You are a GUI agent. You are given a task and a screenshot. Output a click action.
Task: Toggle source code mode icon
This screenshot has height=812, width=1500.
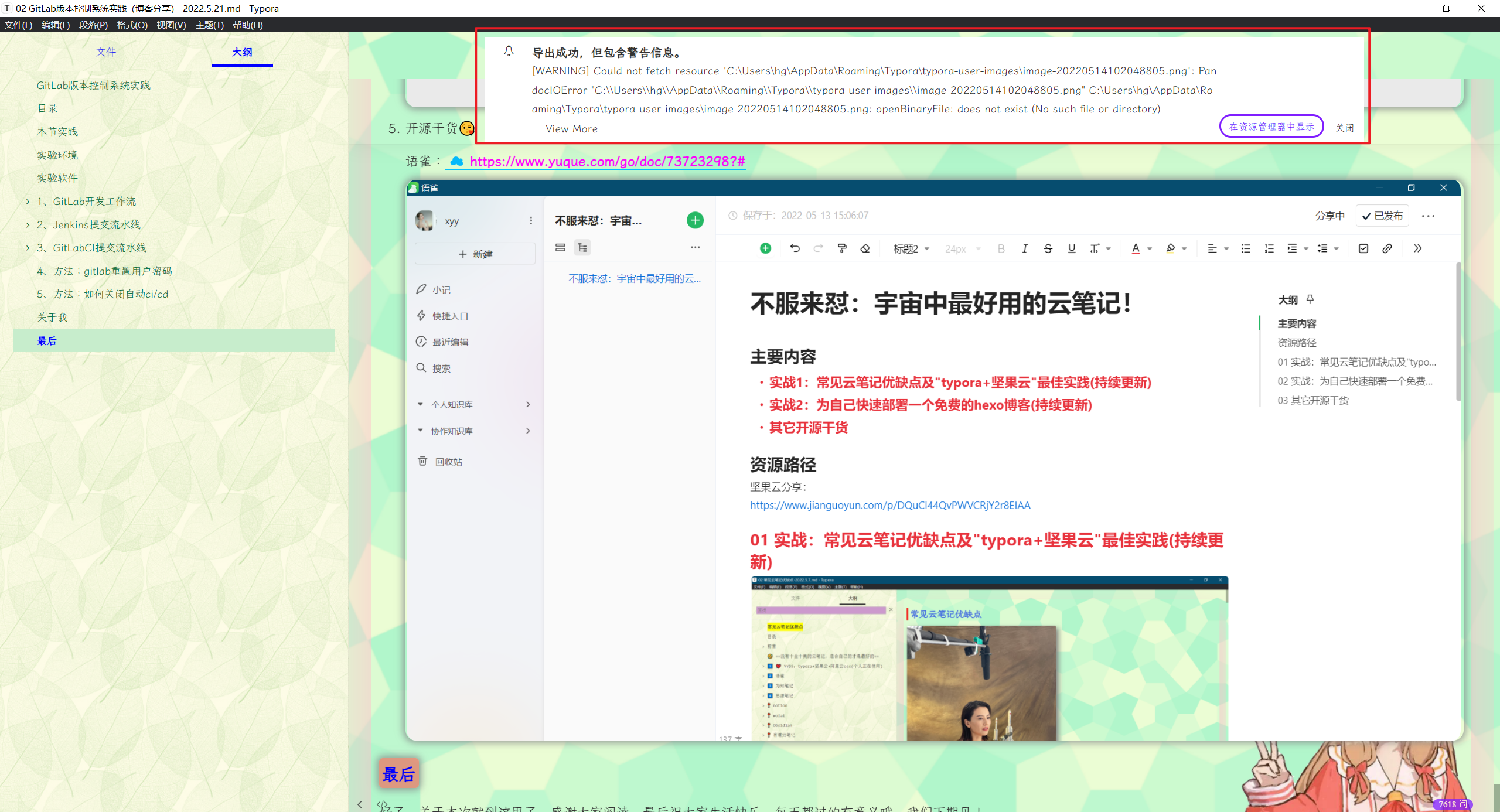[382, 804]
